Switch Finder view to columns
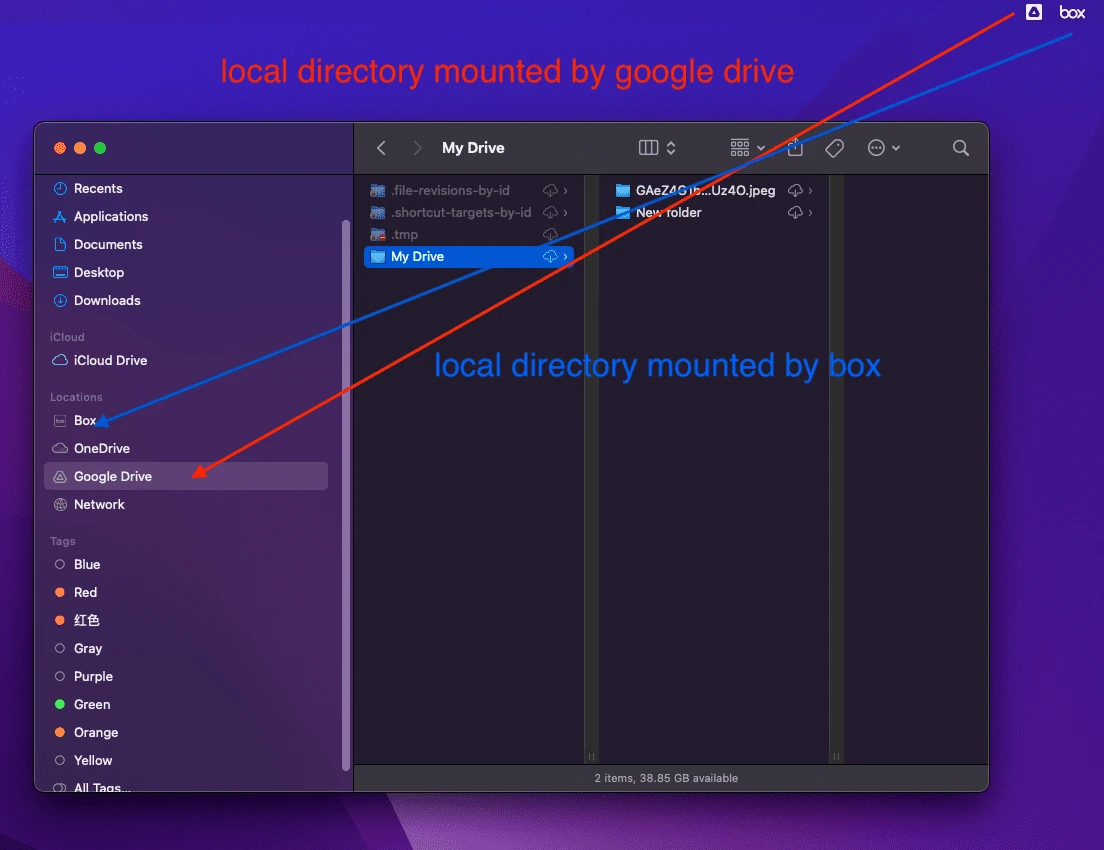1104x850 pixels. click(x=648, y=148)
